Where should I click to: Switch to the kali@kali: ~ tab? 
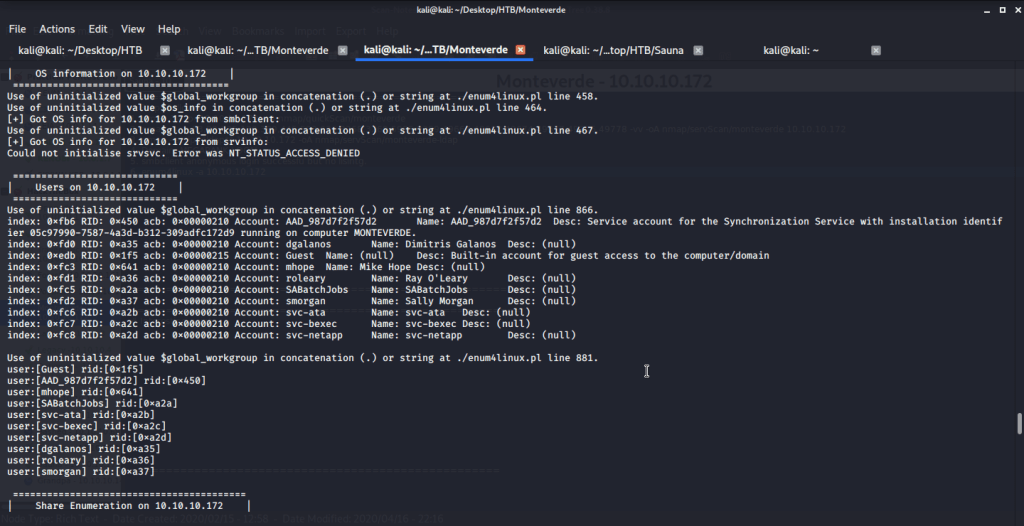coord(790,50)
